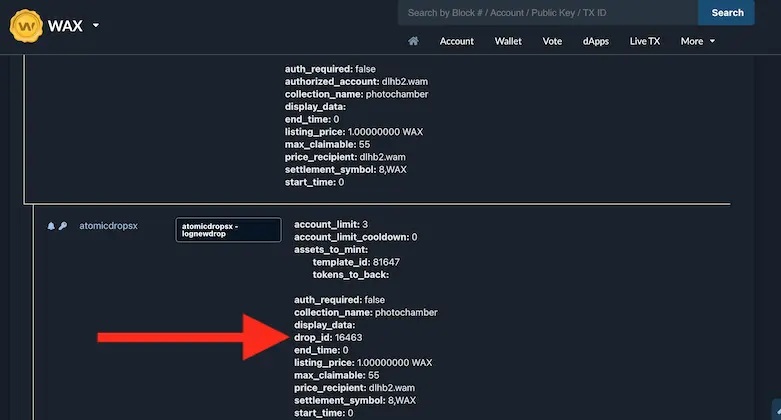Open the atomicdropsx account link
This screenshot has height=420, width=781.
click(x=108, y=226)
